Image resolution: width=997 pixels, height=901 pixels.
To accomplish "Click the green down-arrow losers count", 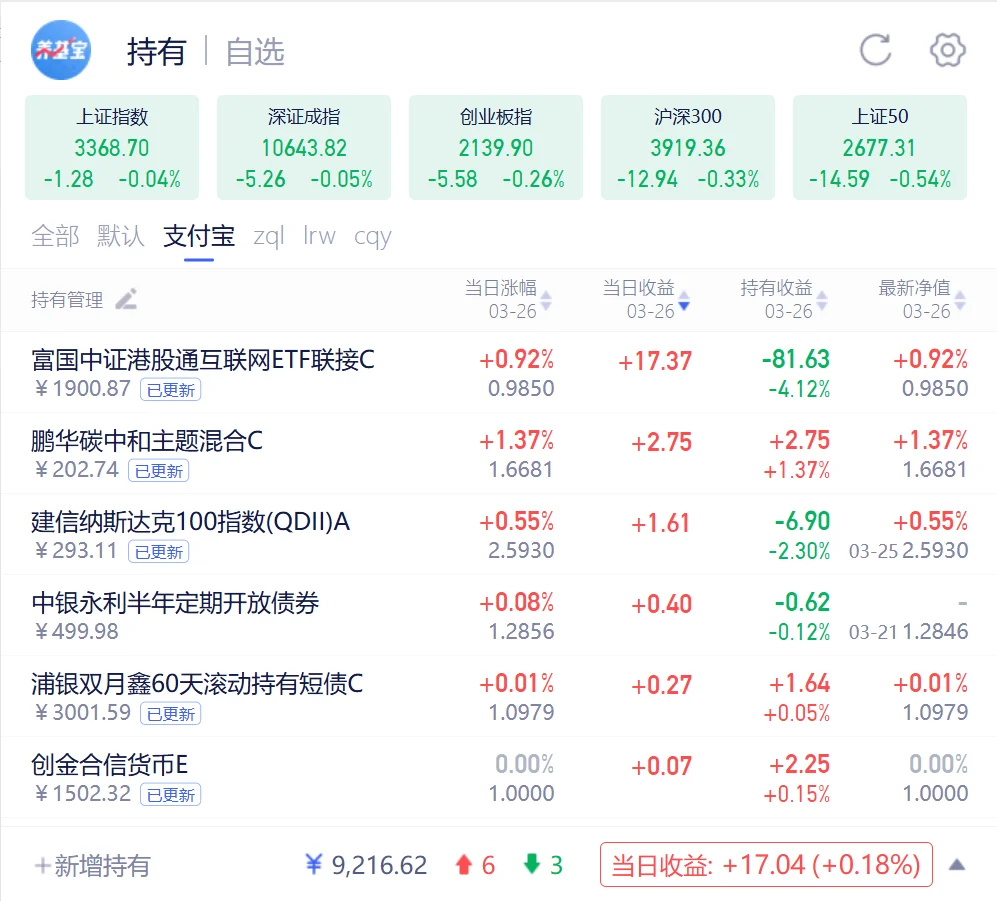I will 543,865.
